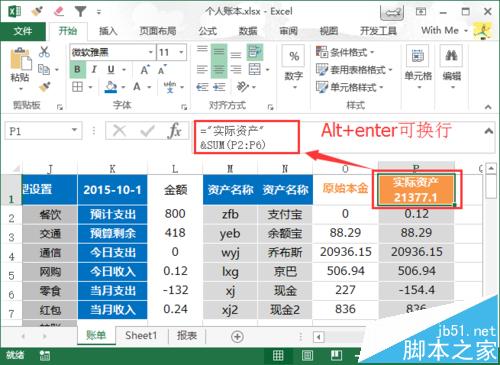Toggle Bold formatting button
Screen dimensions: 500x365
77,70
